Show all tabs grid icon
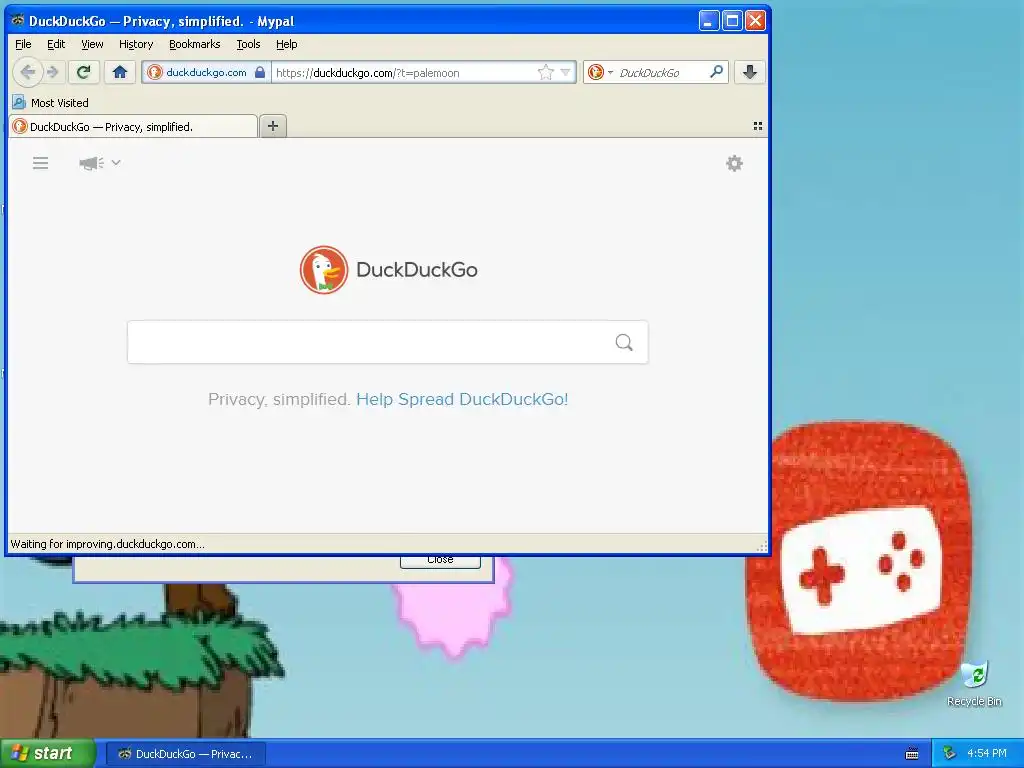Image resolution: width=1024 pixels, height=768 pixels. point(758,126)
